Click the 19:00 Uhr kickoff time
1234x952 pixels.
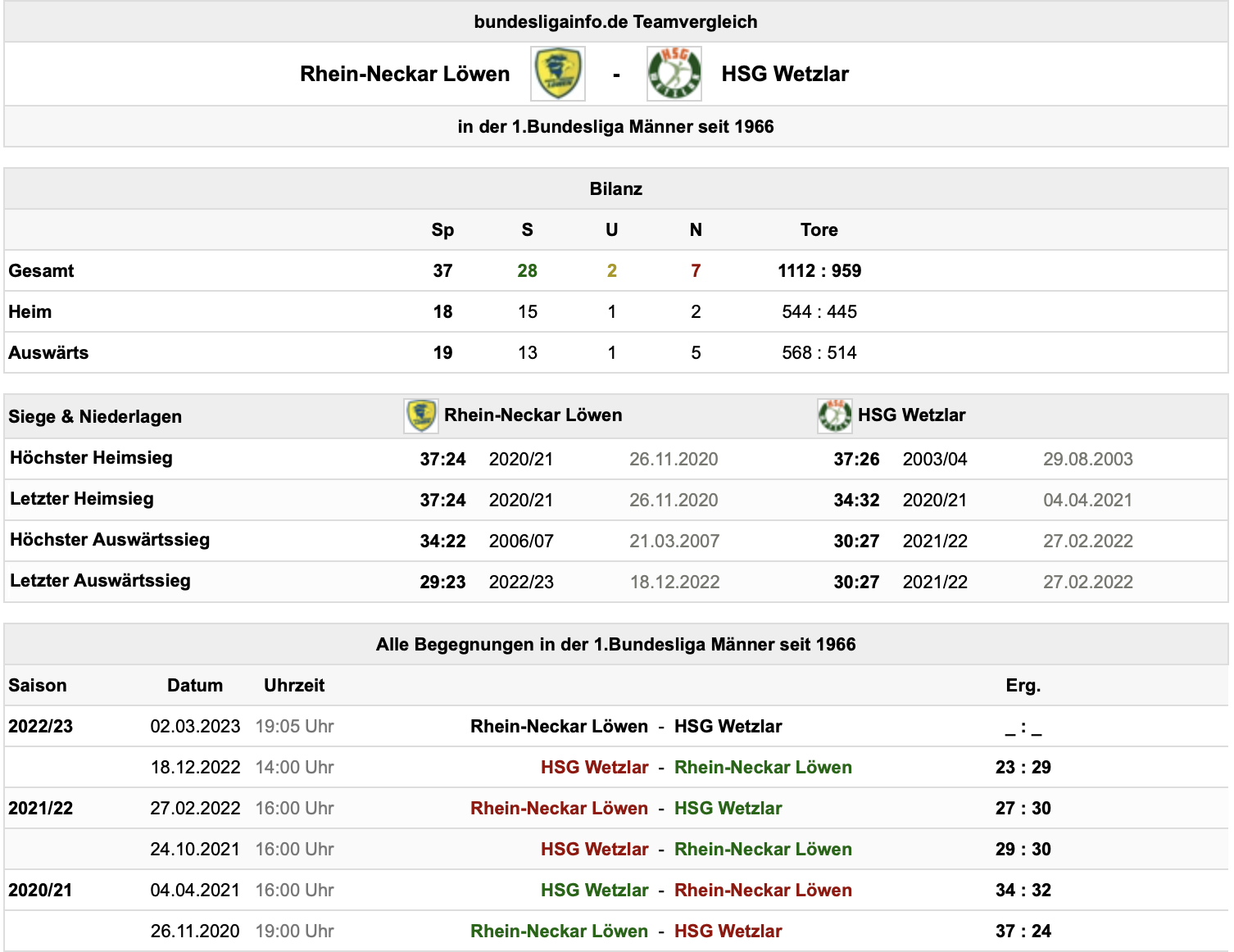point(295,932)
